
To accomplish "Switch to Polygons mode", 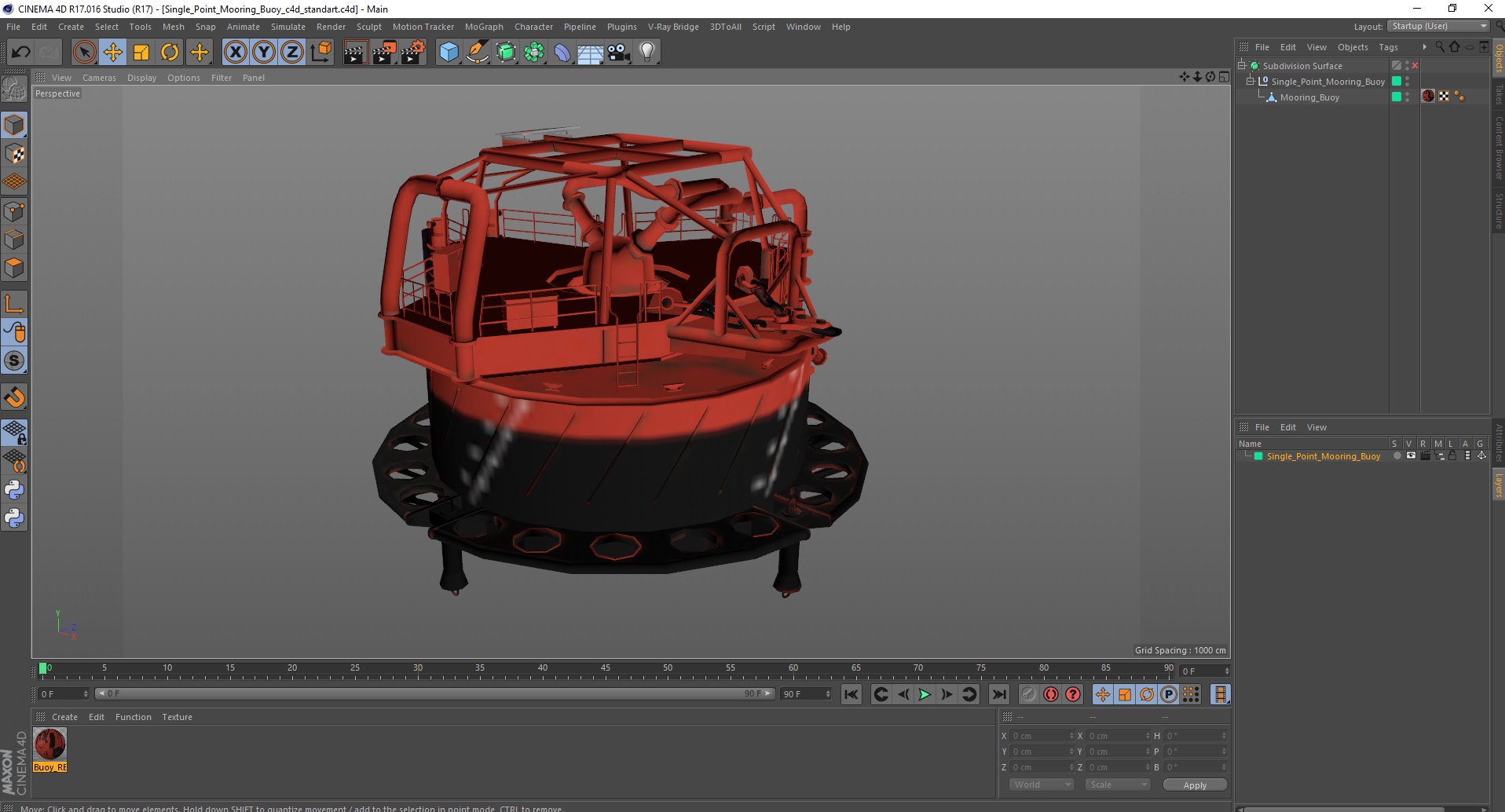I will click(x=14, y=268).
